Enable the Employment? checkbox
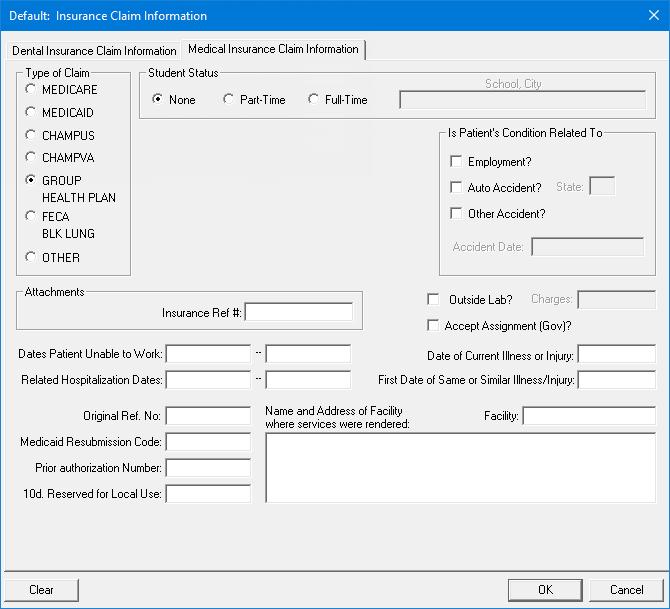670x609 pixels. pyautogui.click(x=457, y=162)
